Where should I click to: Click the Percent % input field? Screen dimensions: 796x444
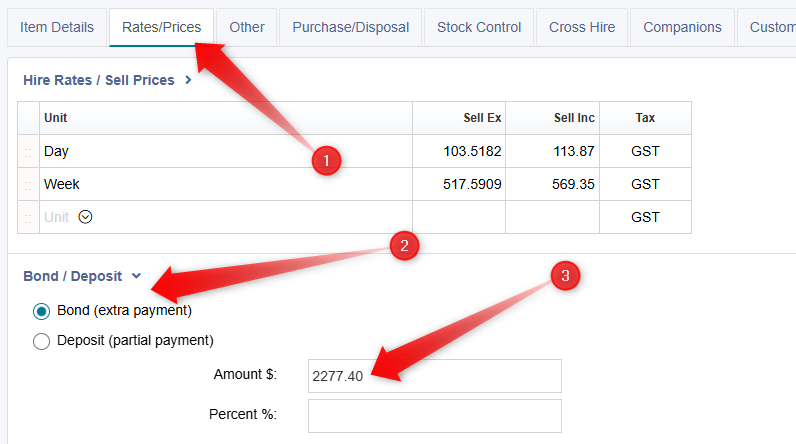[434, 415]
